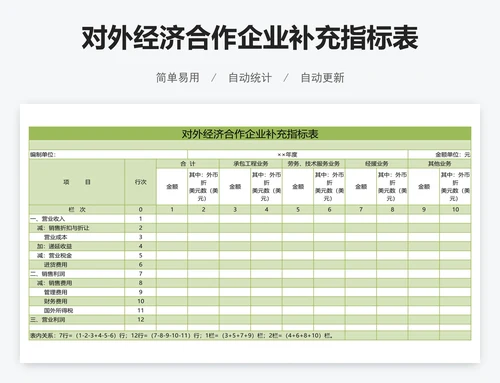
Task: Click the 劳务、技术服务业务 group header
Action: (314, 164)
